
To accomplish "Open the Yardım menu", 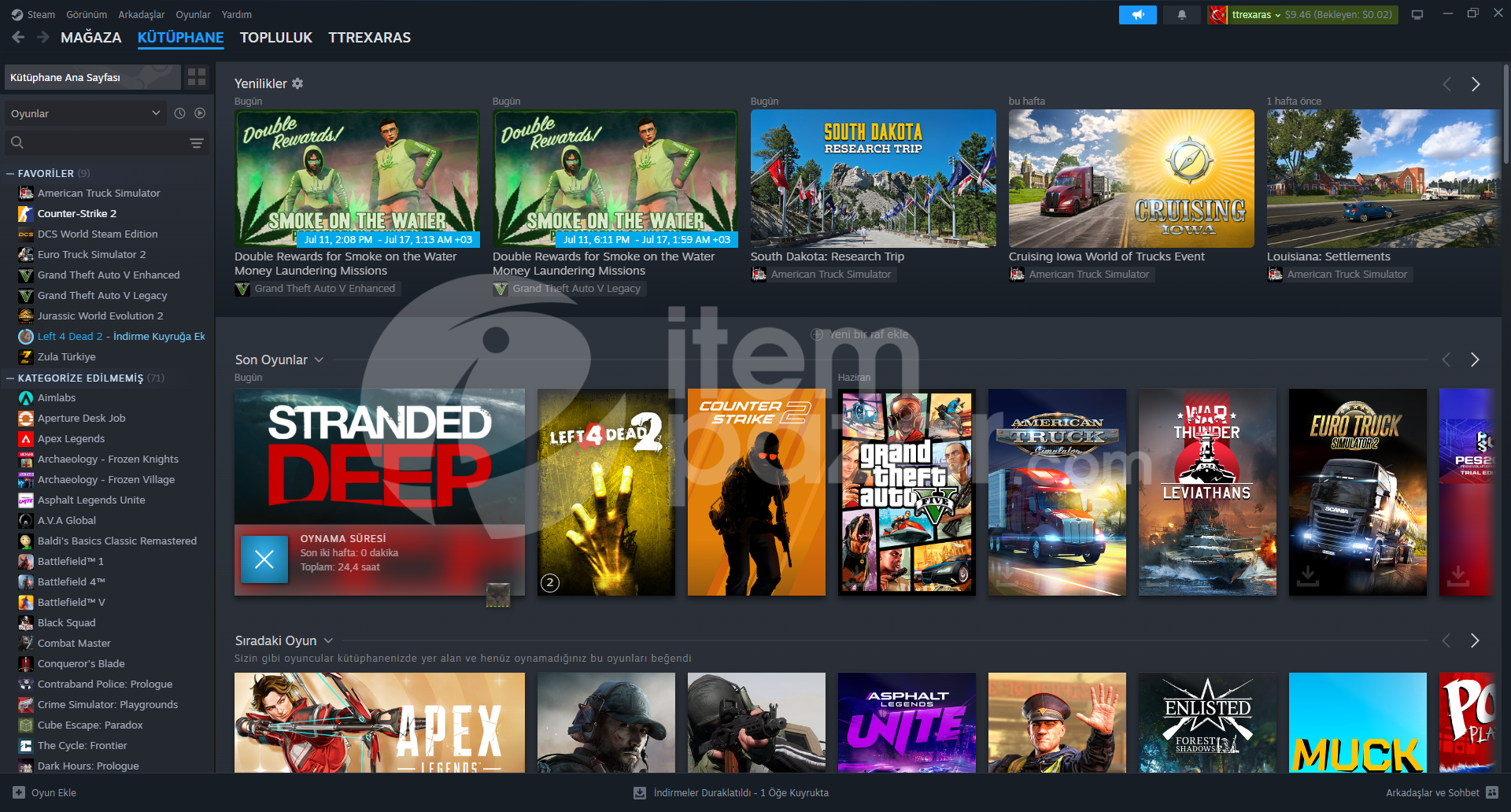I will 237,14.
